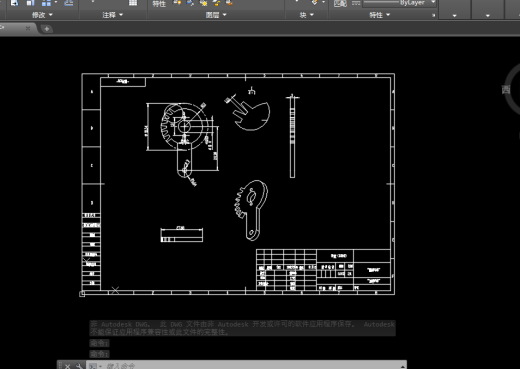
Task: Expand the 块 panel dropdown
Action: 307,15
